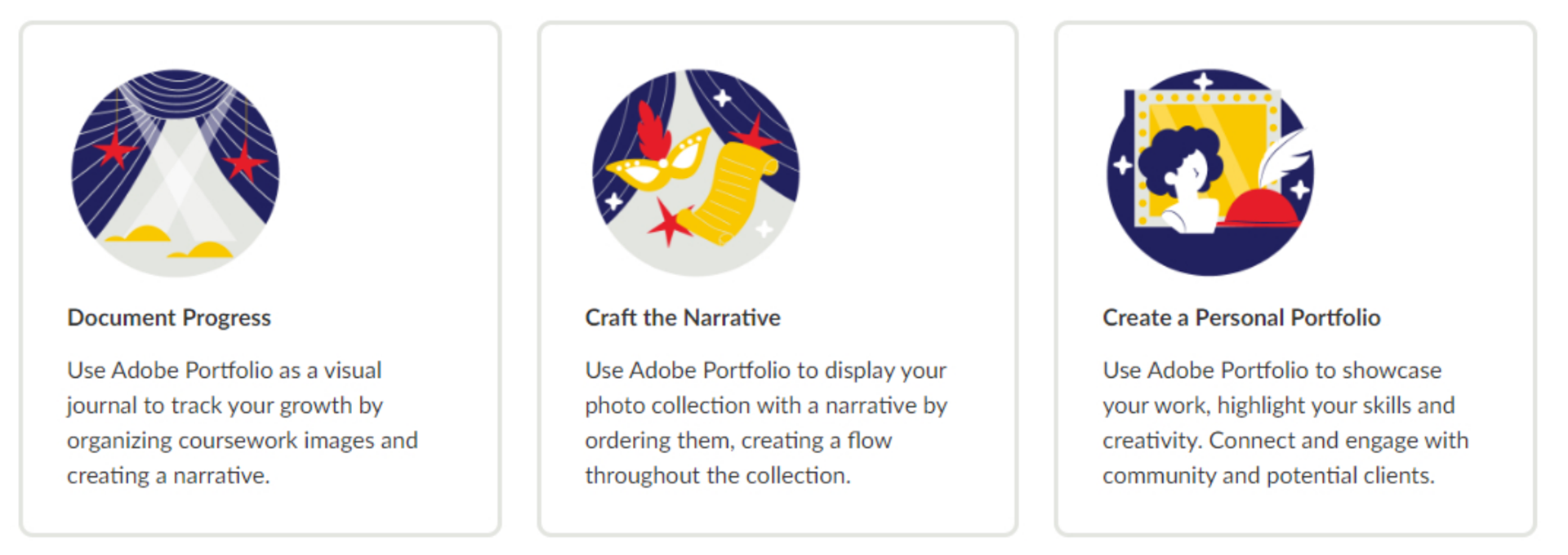
Task: Click the yellow masquerade mask
Action: pyautogui.click(x=658, y=165)
